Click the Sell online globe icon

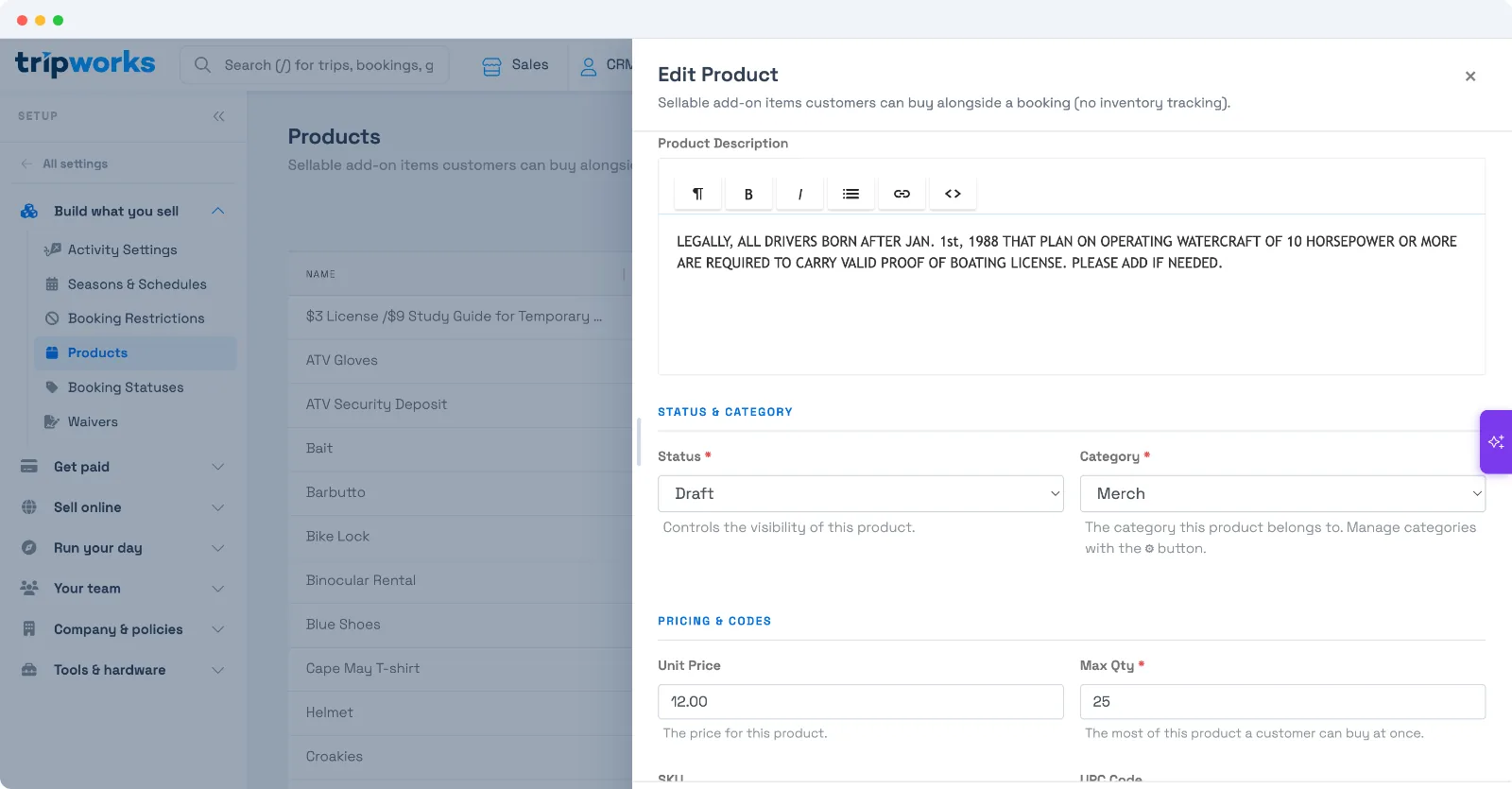pos(29,507)
